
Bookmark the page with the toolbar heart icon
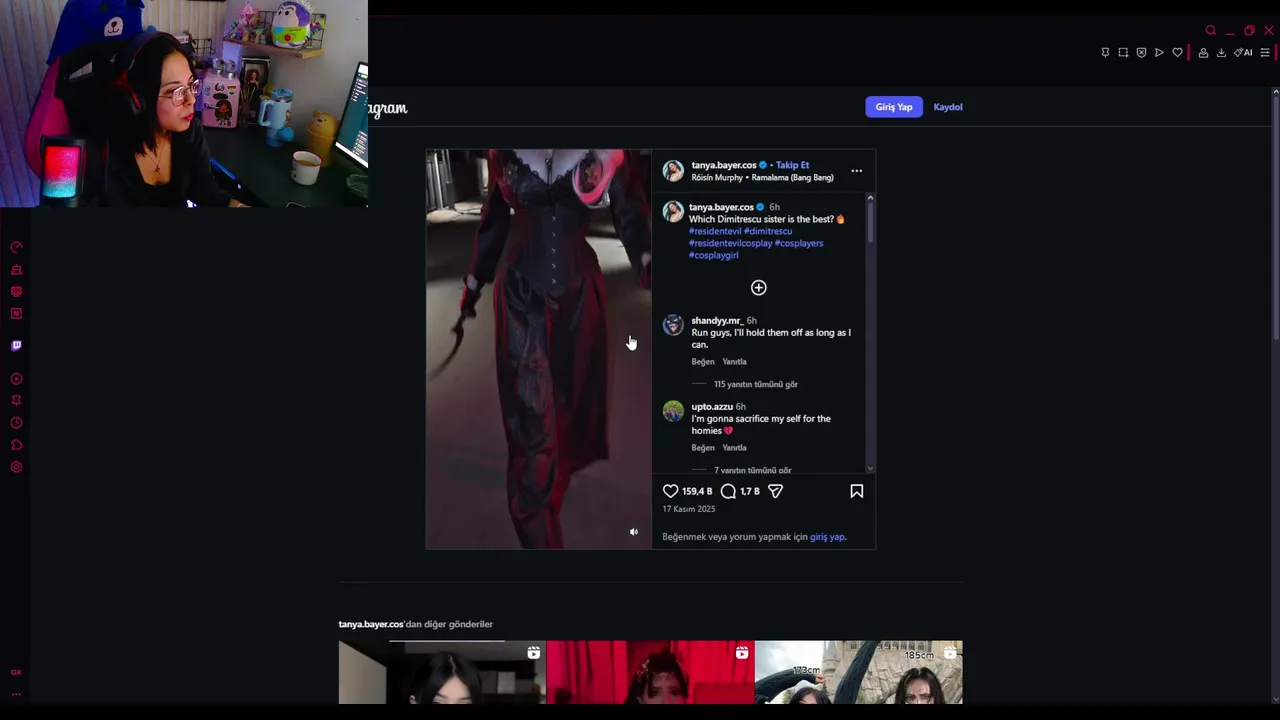(x=1177, y=53)
